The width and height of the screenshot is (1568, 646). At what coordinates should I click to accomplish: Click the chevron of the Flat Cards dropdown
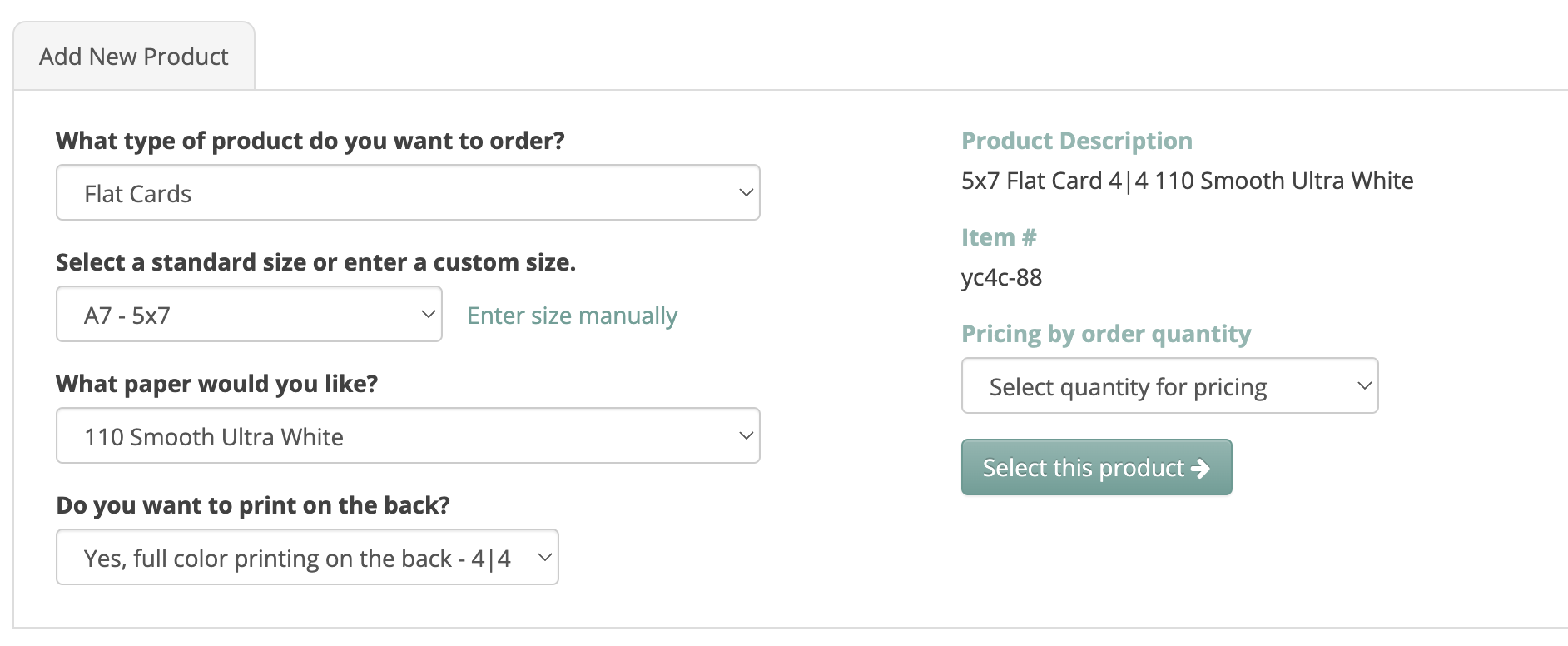click(746, 193)
